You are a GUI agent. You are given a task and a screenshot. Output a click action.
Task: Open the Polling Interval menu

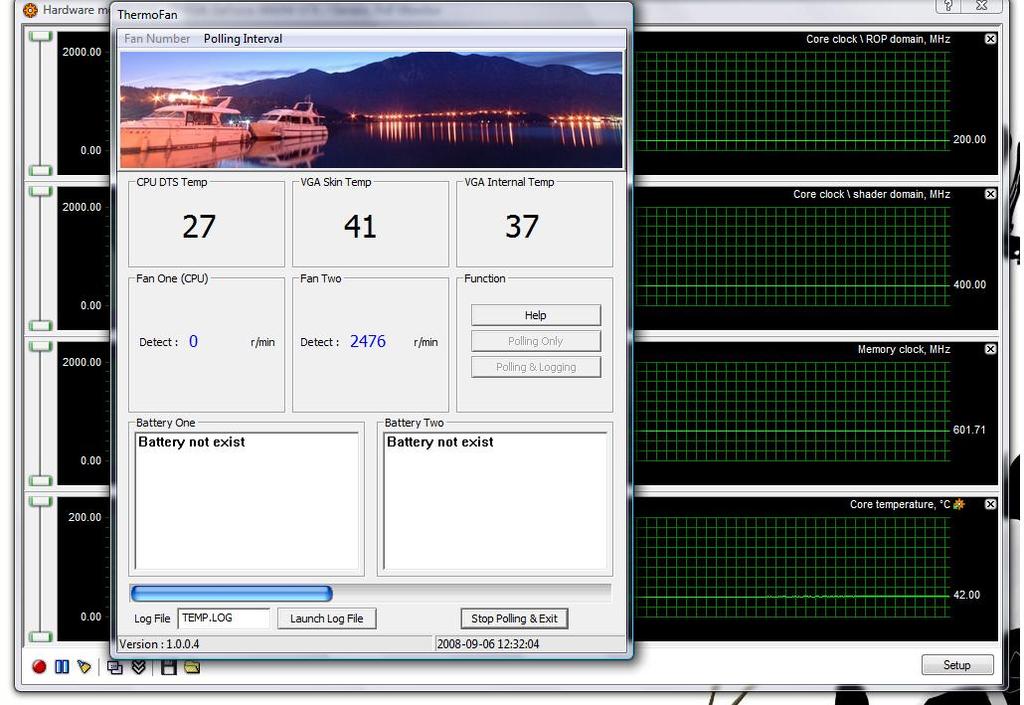pyautogui.click(x=243, y=39)
